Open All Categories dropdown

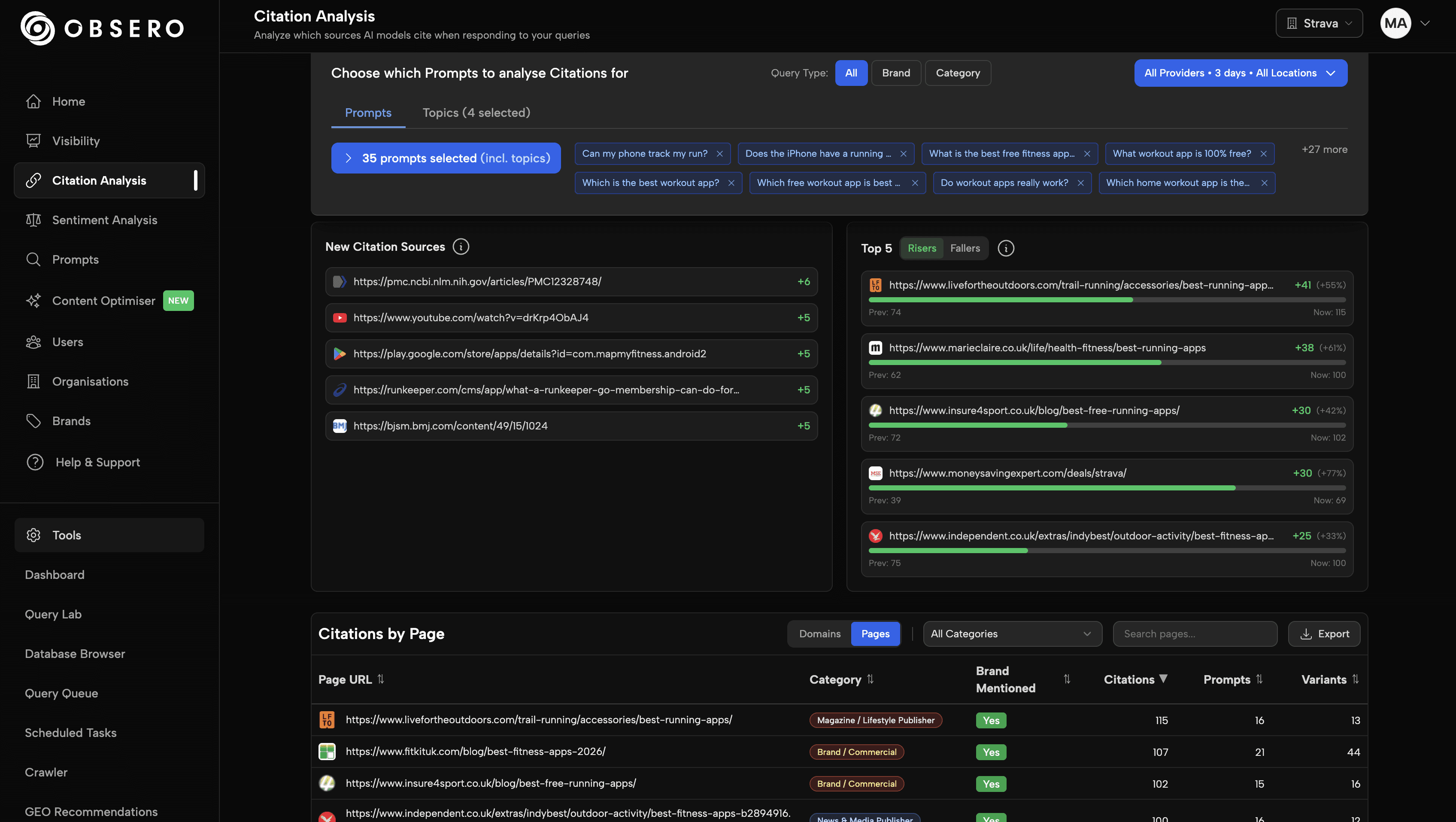[1012, 634]
